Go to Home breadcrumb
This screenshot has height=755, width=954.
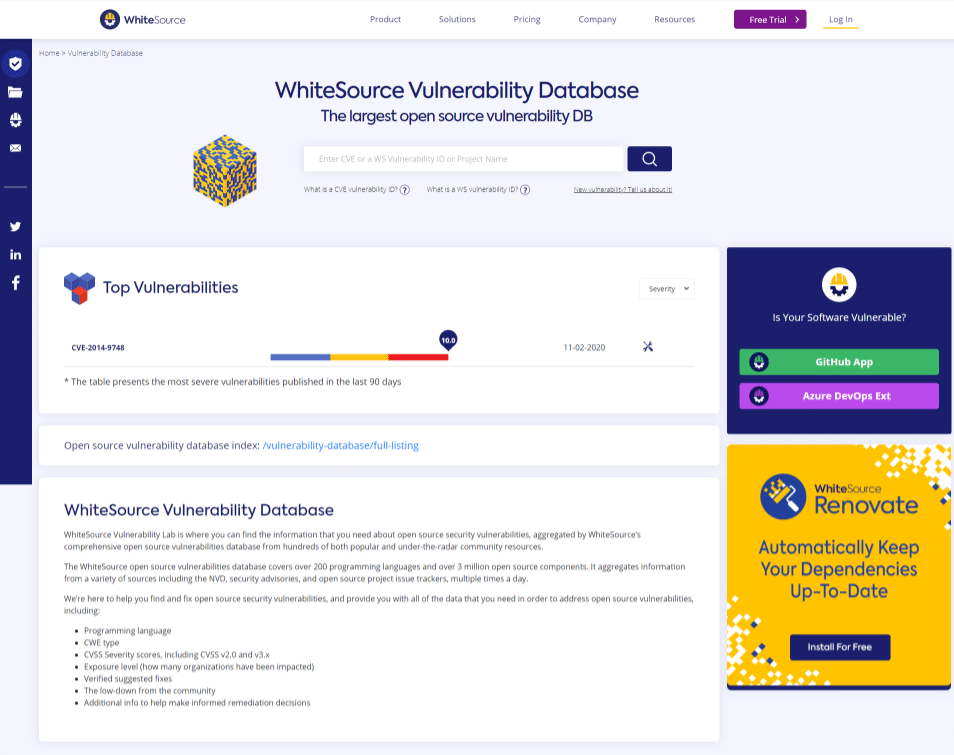(49, 53)
